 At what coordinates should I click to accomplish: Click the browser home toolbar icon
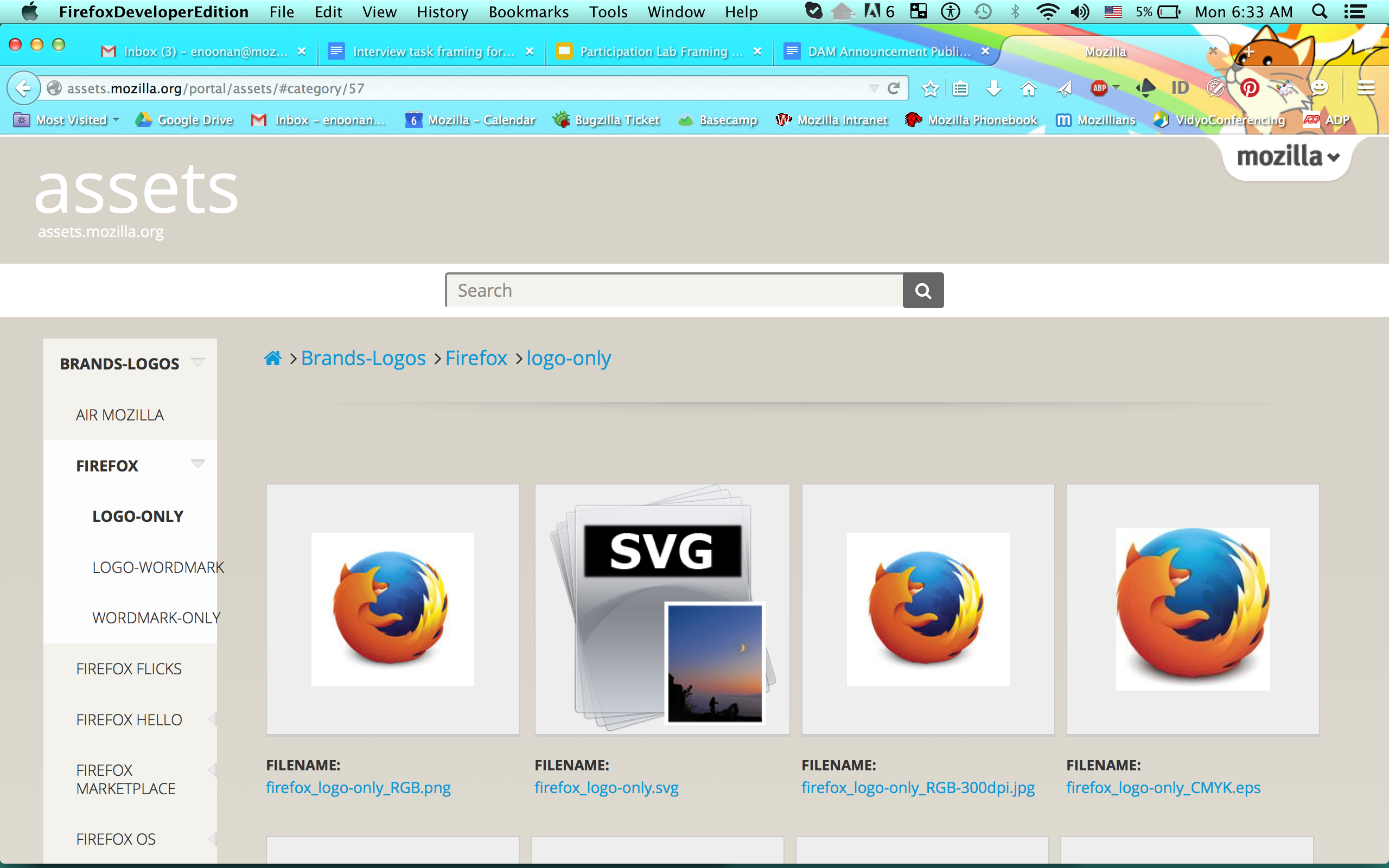[1028, 88]
